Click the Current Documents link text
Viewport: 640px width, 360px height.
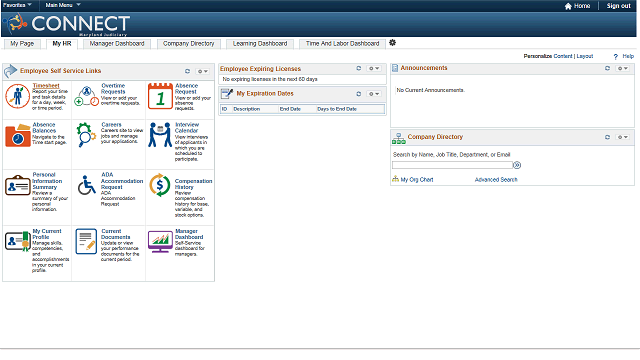click(x=116, y=234)
